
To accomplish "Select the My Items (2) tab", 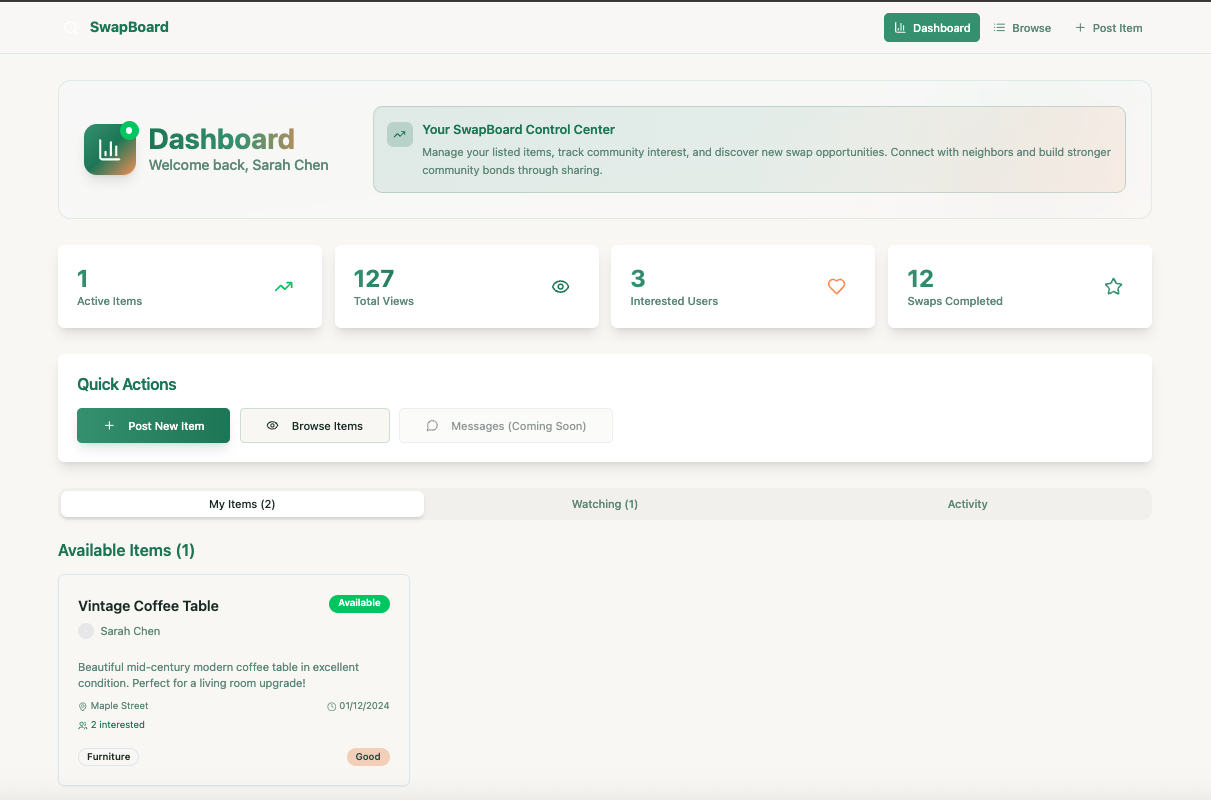I will pyautogui.click(x=241, y=503).
